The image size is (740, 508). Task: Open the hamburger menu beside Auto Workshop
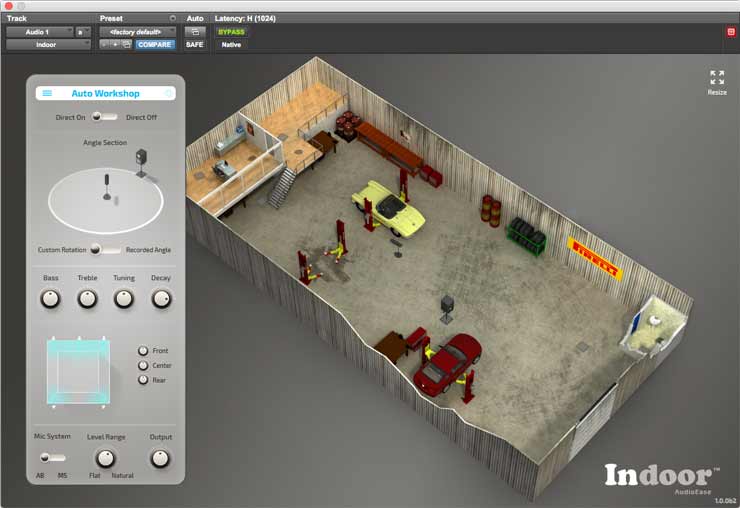(x=47, y=93)
